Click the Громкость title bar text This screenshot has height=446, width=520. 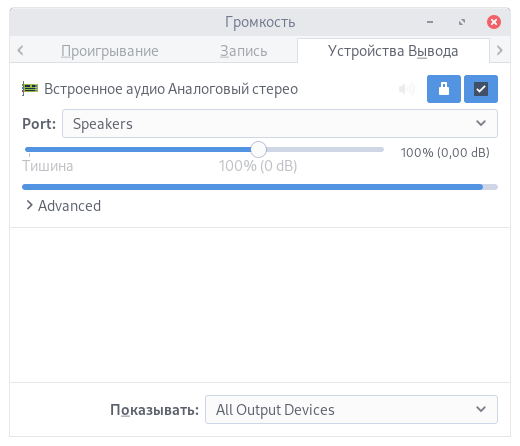(x=260, y=22)
